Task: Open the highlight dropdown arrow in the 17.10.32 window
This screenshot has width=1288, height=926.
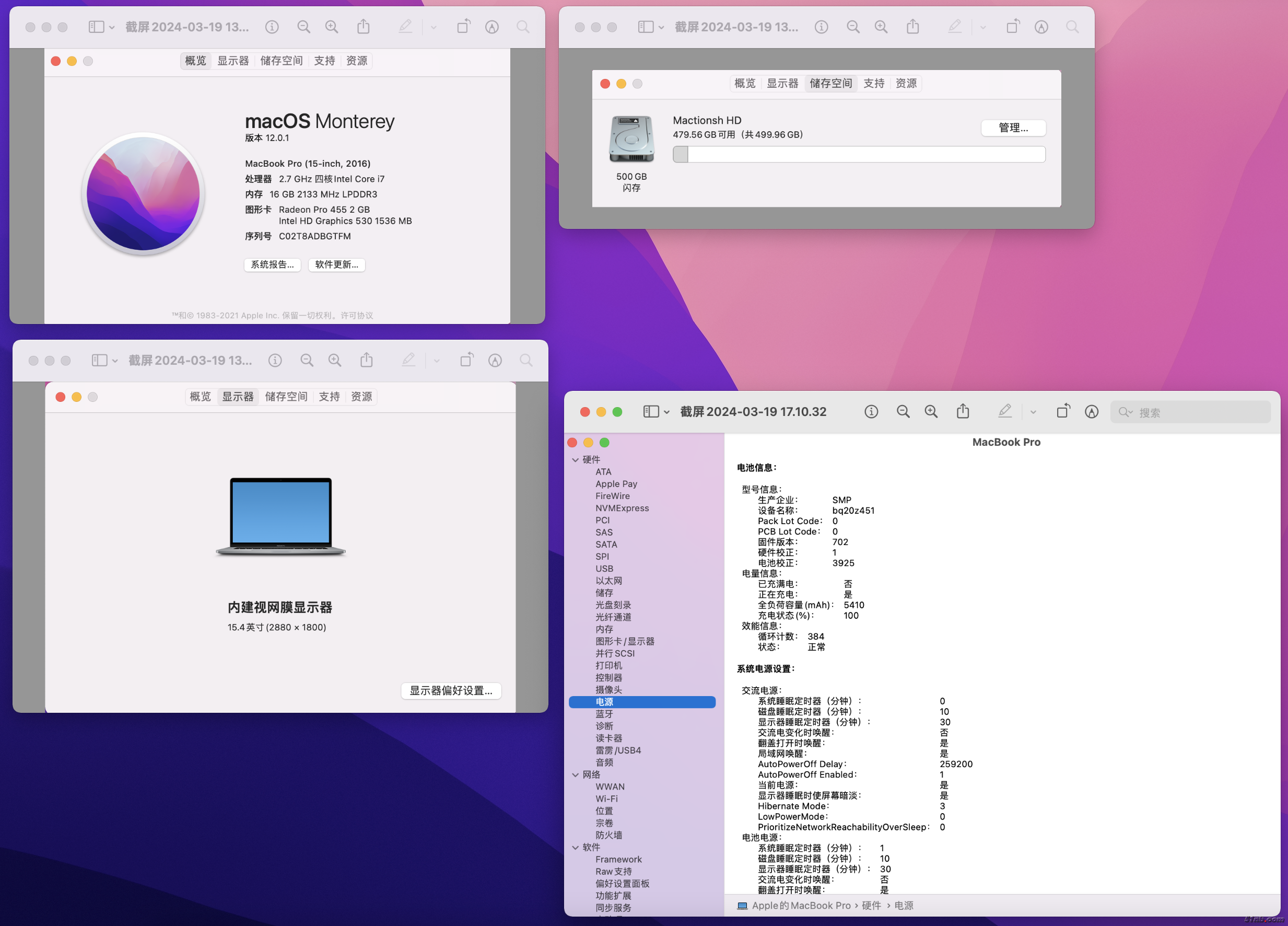Action: tap(1033, 412)
